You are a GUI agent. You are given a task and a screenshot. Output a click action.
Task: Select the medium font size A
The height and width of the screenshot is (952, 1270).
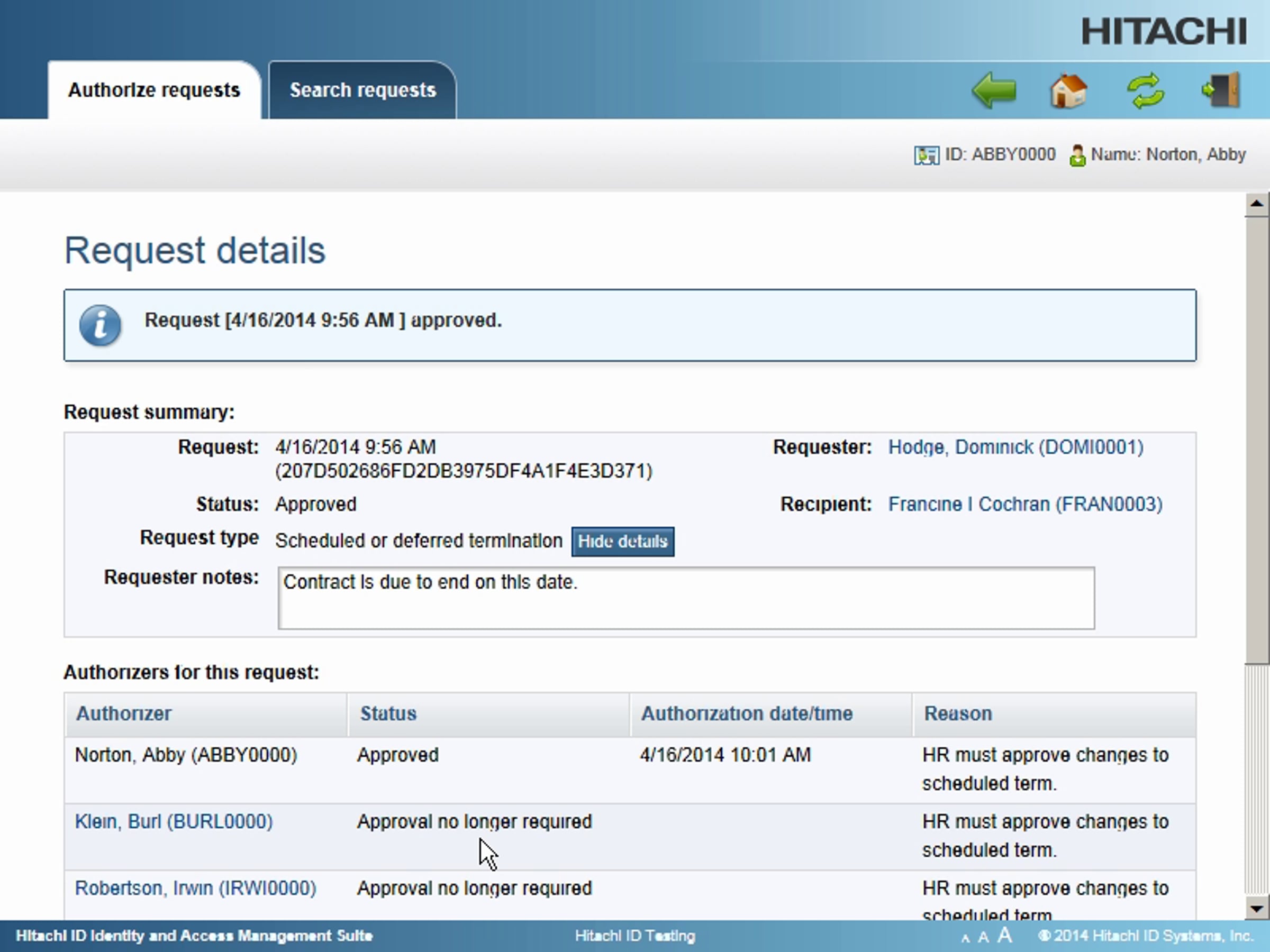pyautogui.click(x=984, y=937)
